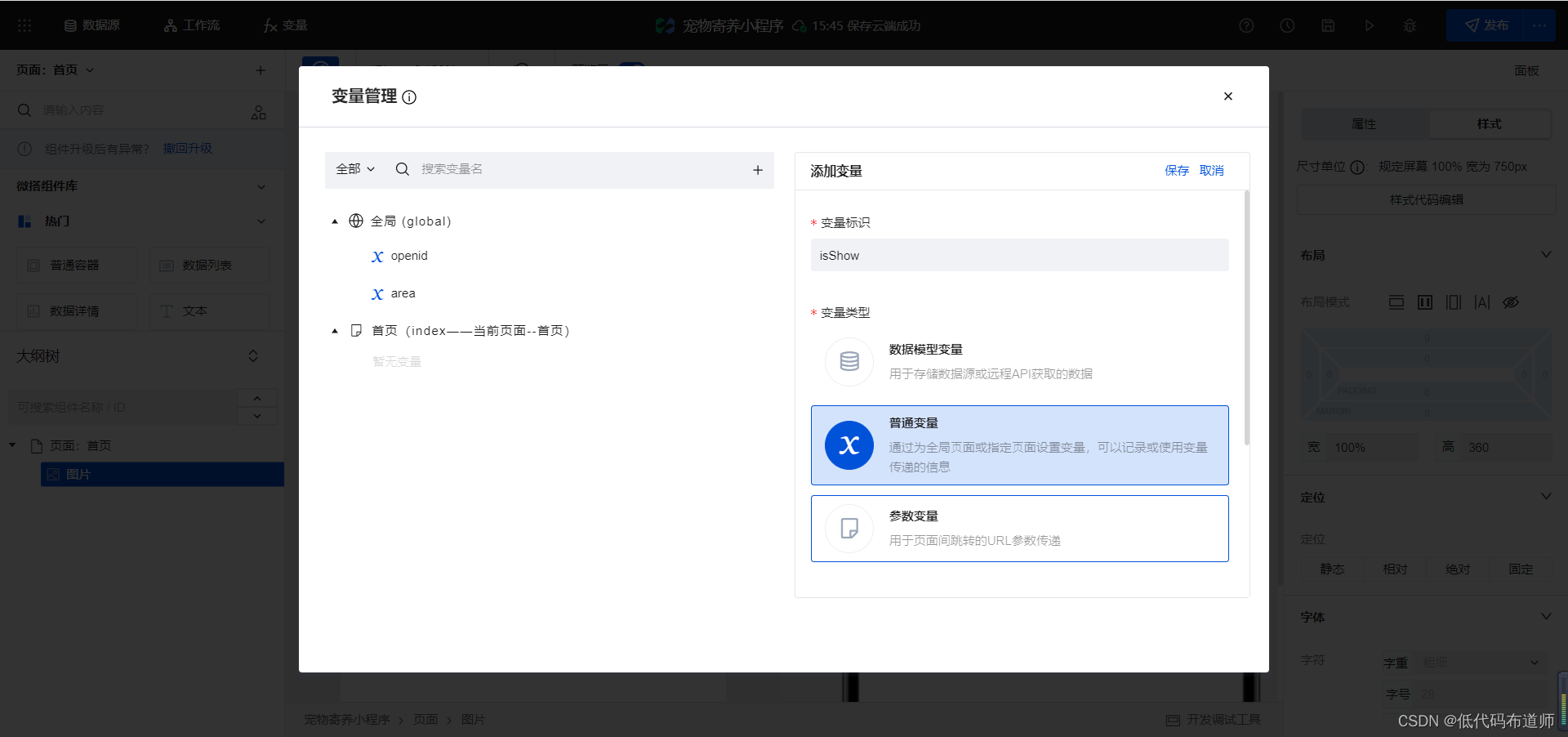Screen dimensions: 1568x737
Task: Open the 工作流 workflow menu
Action: (x=192, y=25)
